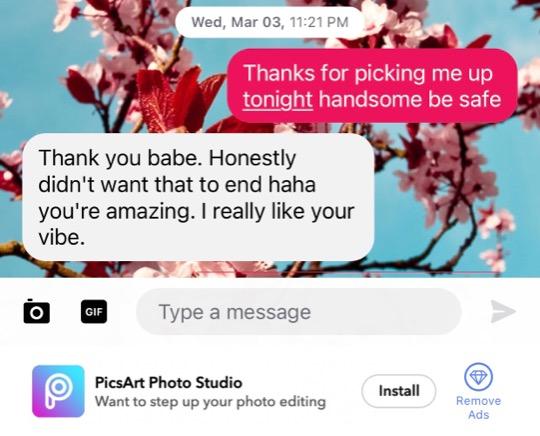Open the PicsArt Photo Studio ad title

coord(168,383)
